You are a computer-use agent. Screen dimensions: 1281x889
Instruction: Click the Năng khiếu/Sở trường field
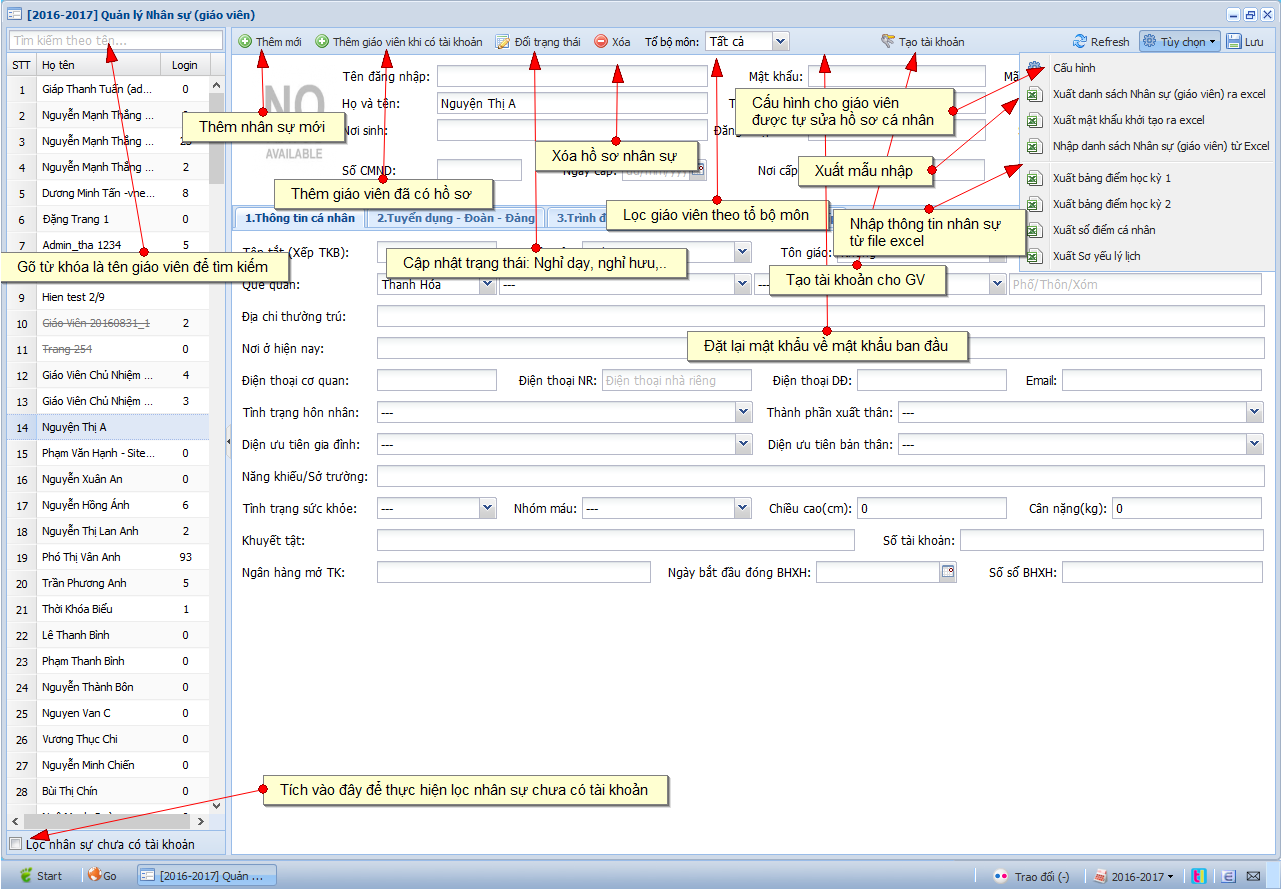point(820,476)
